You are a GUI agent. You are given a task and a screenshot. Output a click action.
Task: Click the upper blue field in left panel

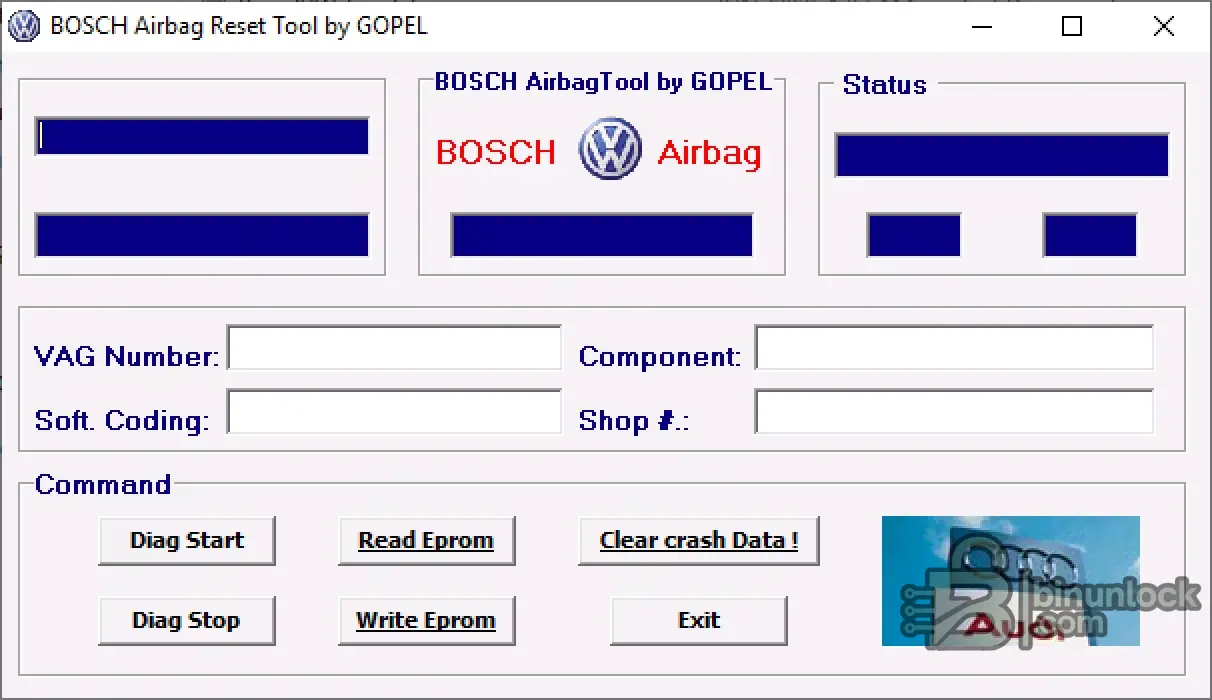point(202,137)
